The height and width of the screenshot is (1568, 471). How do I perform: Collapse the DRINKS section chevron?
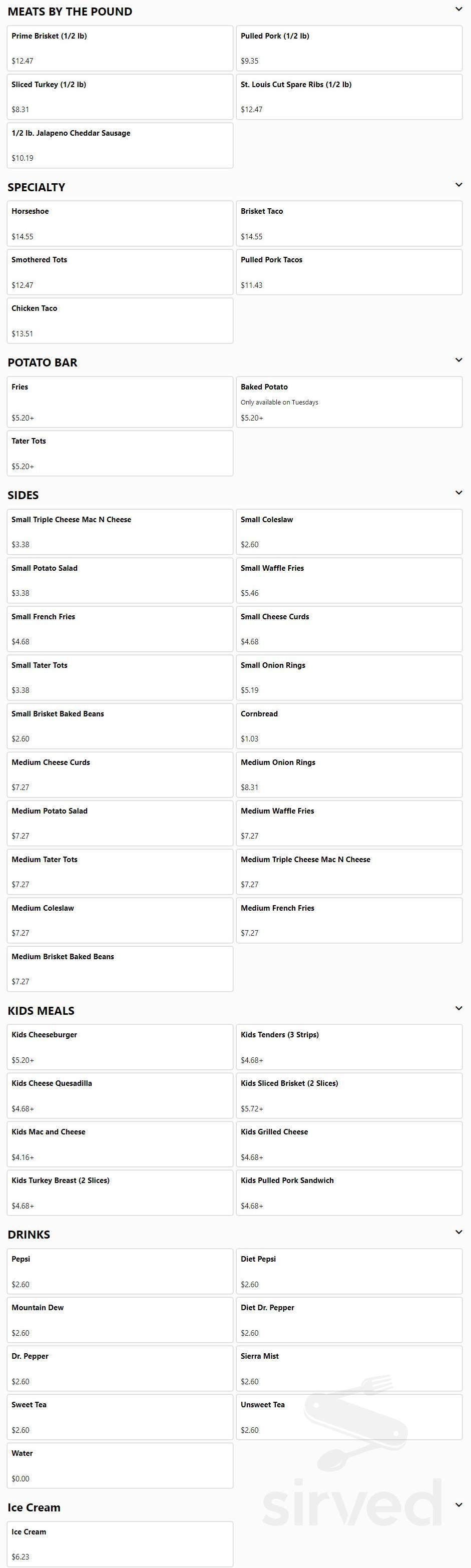click(459, 1232)
